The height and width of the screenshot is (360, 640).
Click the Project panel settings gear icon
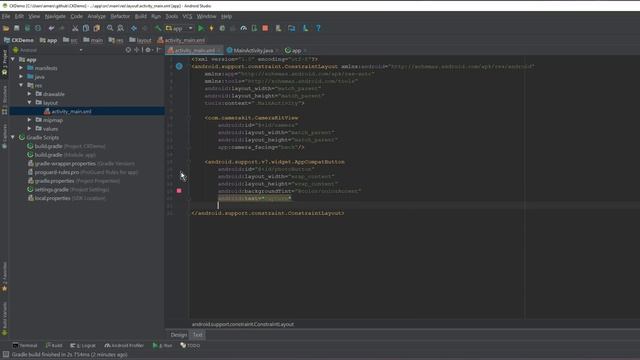[148, 50]
